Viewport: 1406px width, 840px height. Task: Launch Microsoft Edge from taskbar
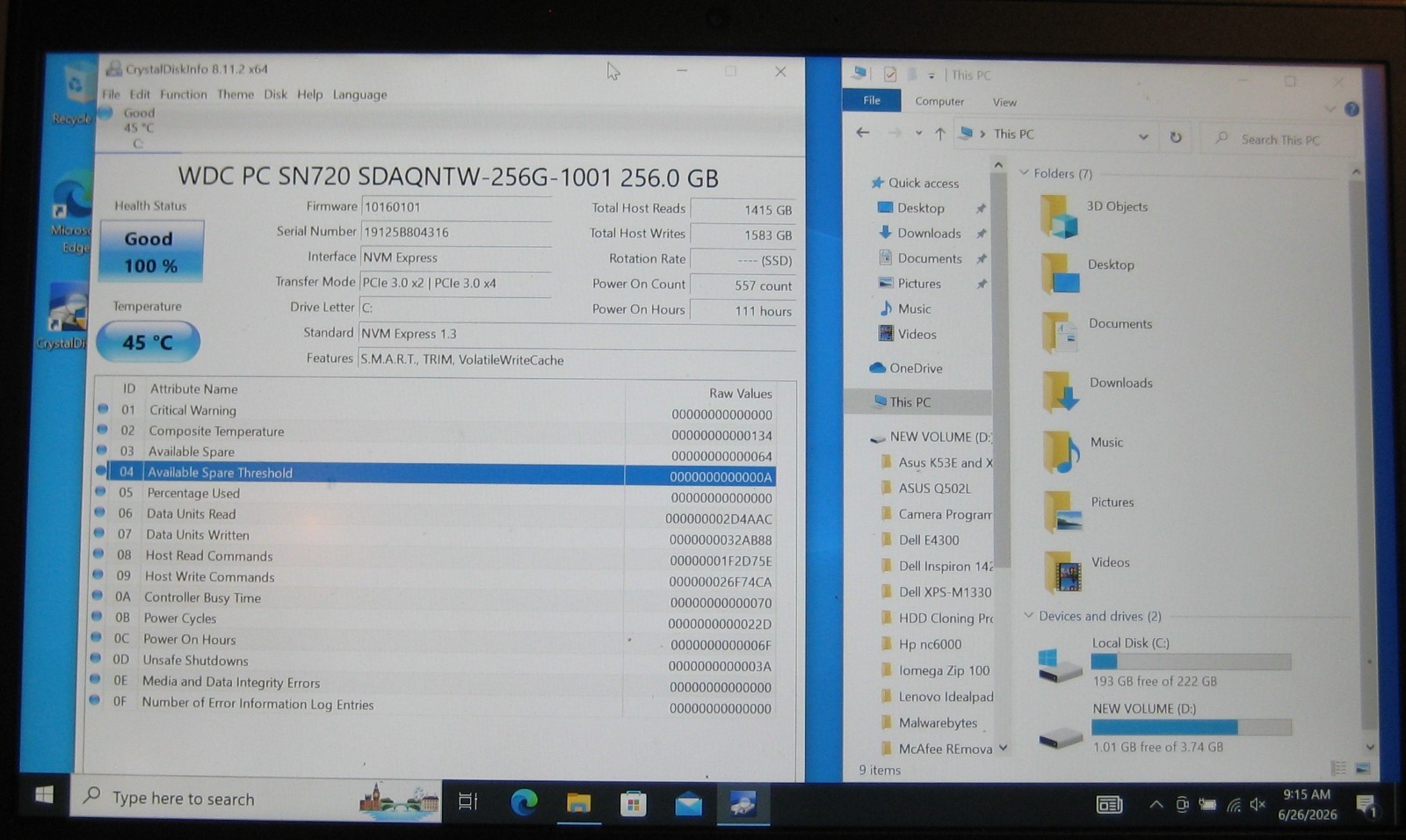click(524, 802)
